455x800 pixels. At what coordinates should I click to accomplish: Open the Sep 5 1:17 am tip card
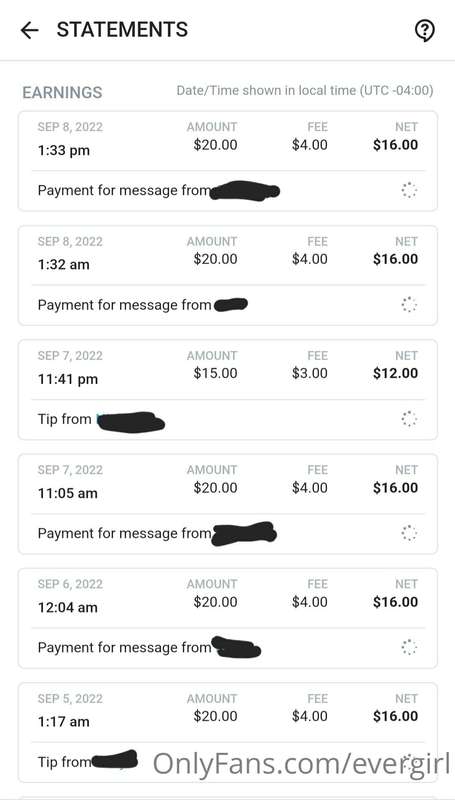(x=228, y=732)
